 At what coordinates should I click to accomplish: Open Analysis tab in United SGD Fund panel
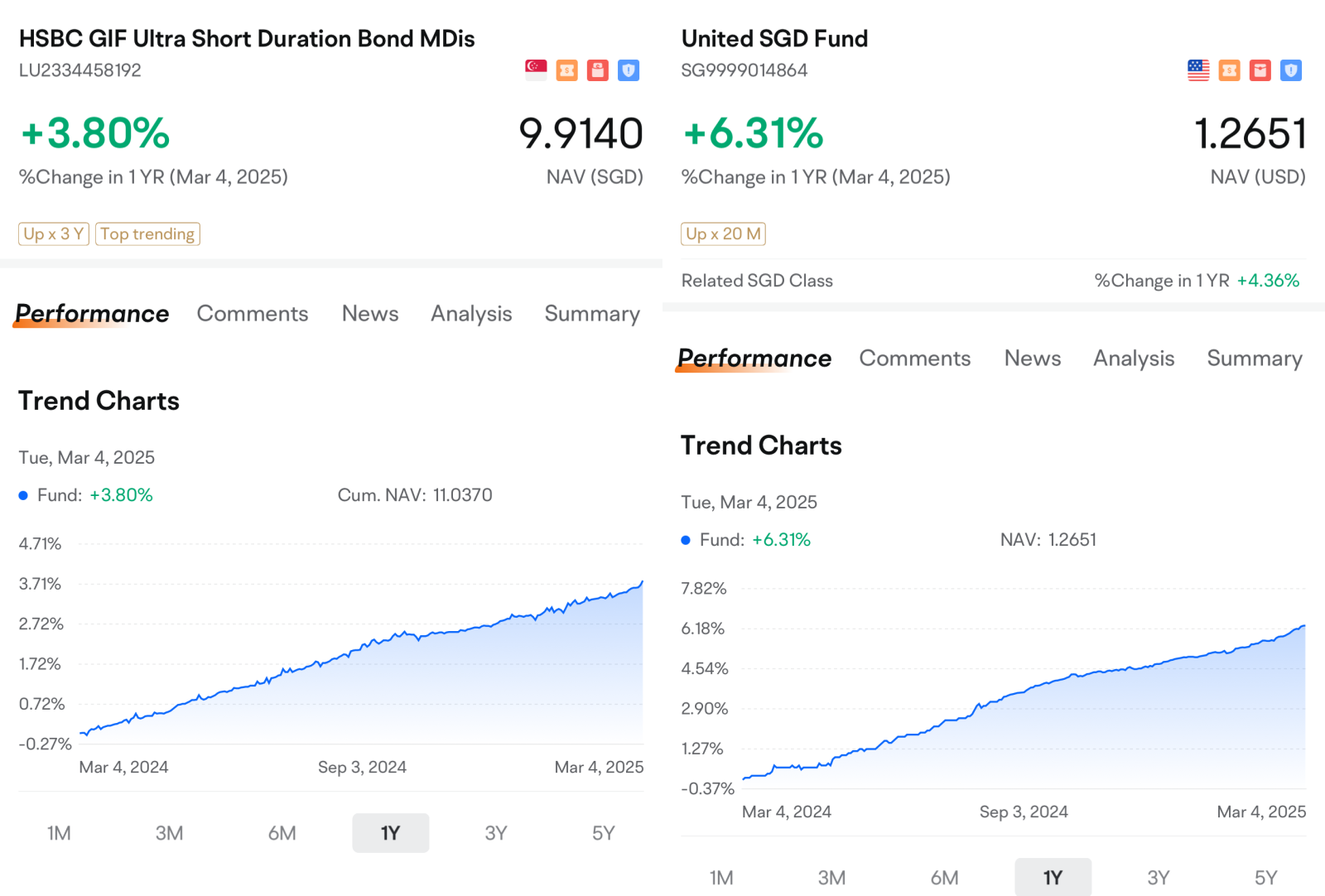click(1134, 359)
